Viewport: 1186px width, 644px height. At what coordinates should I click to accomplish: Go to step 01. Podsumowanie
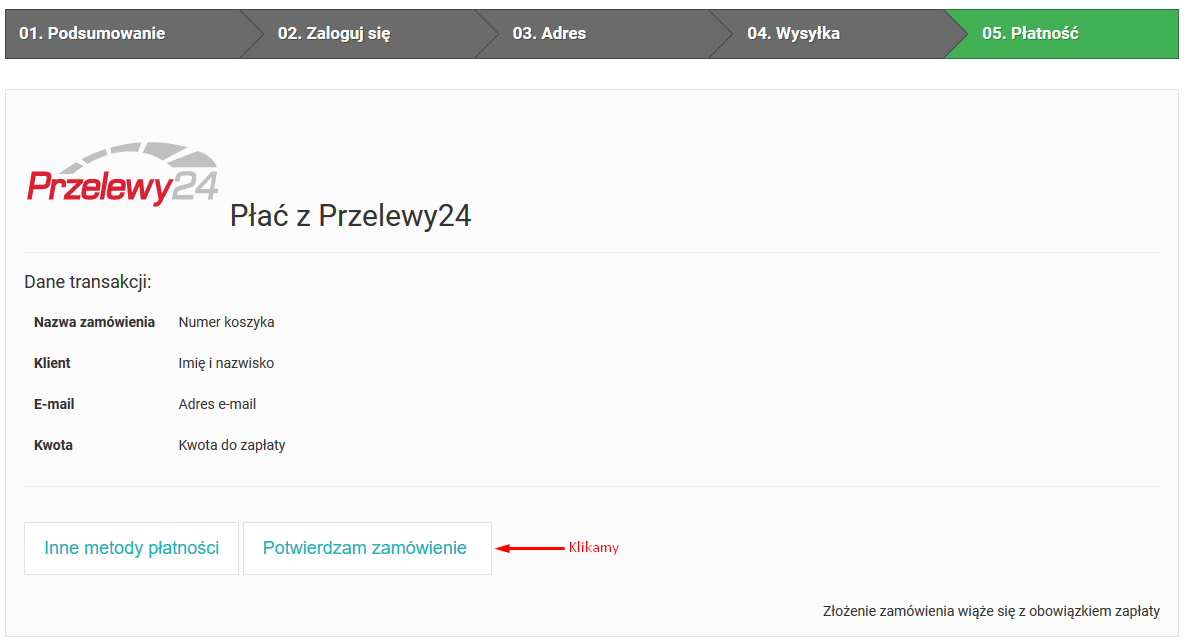[92, 33]
